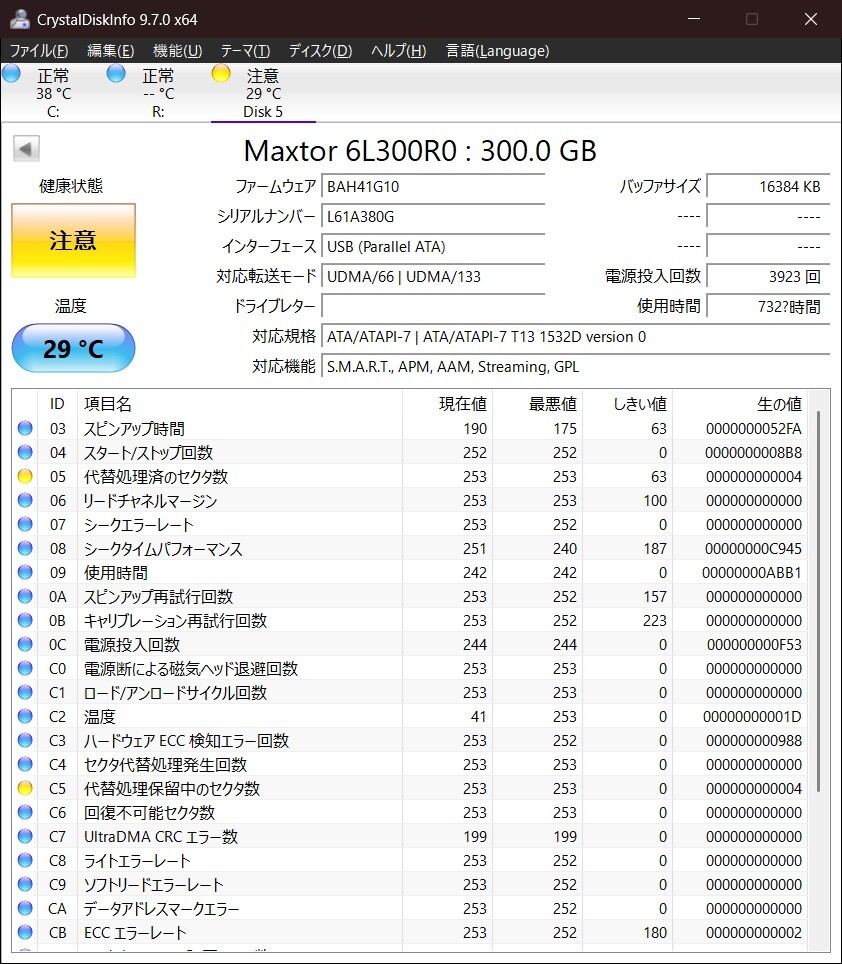This screenshot has width=842, height=964.
Task: Click the blue status dot for ID 0A
Action: pyautogui.click(x=25, y=596)
